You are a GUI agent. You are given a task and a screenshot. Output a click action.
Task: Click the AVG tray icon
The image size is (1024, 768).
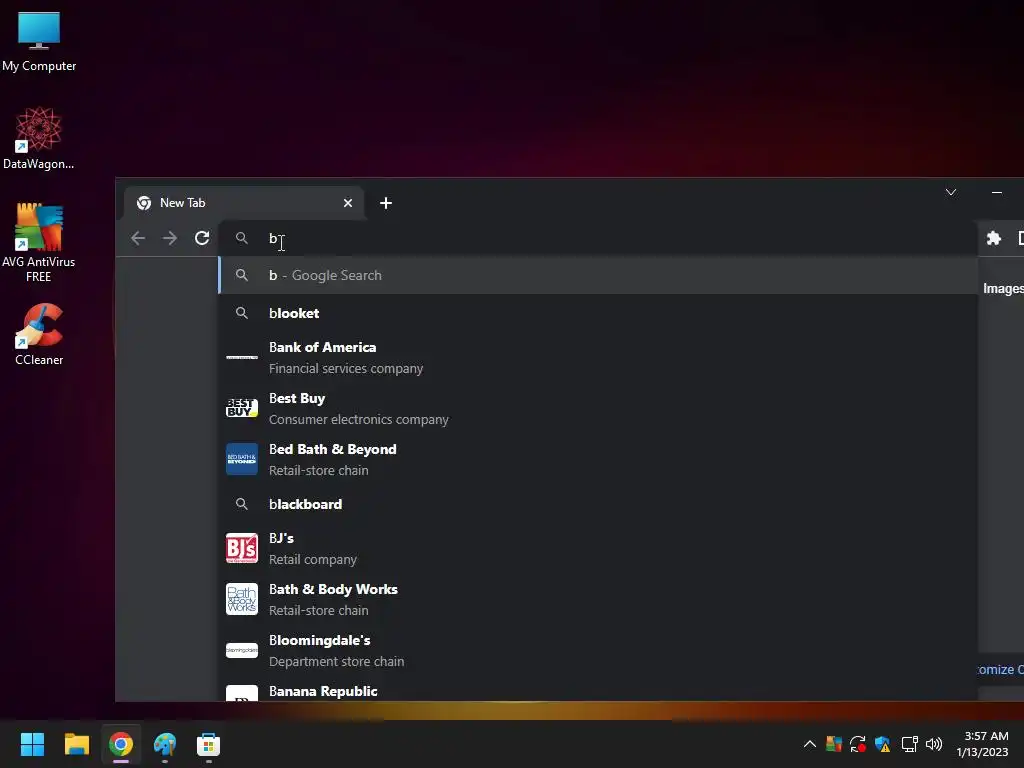click(x=833, y=744)
